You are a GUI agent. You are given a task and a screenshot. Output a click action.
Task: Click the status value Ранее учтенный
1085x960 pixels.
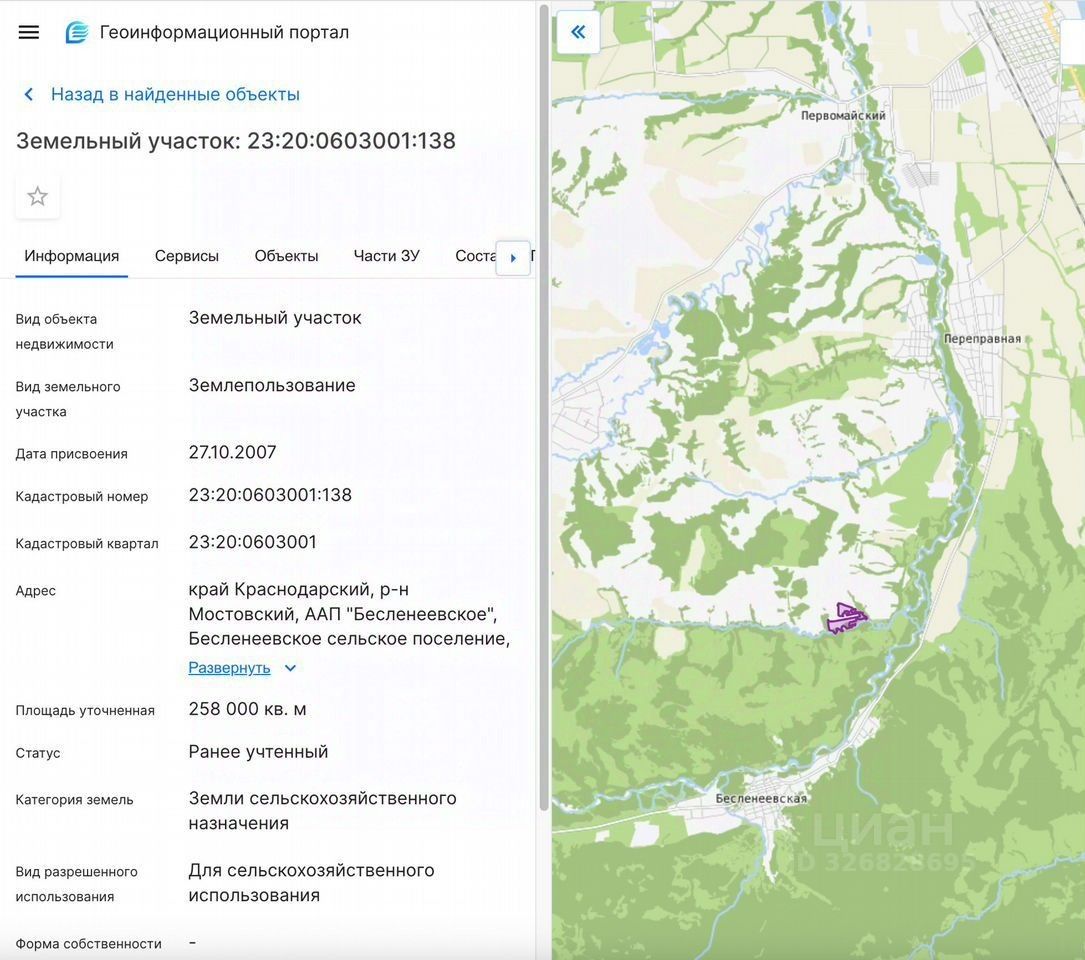tap(258, 752)
